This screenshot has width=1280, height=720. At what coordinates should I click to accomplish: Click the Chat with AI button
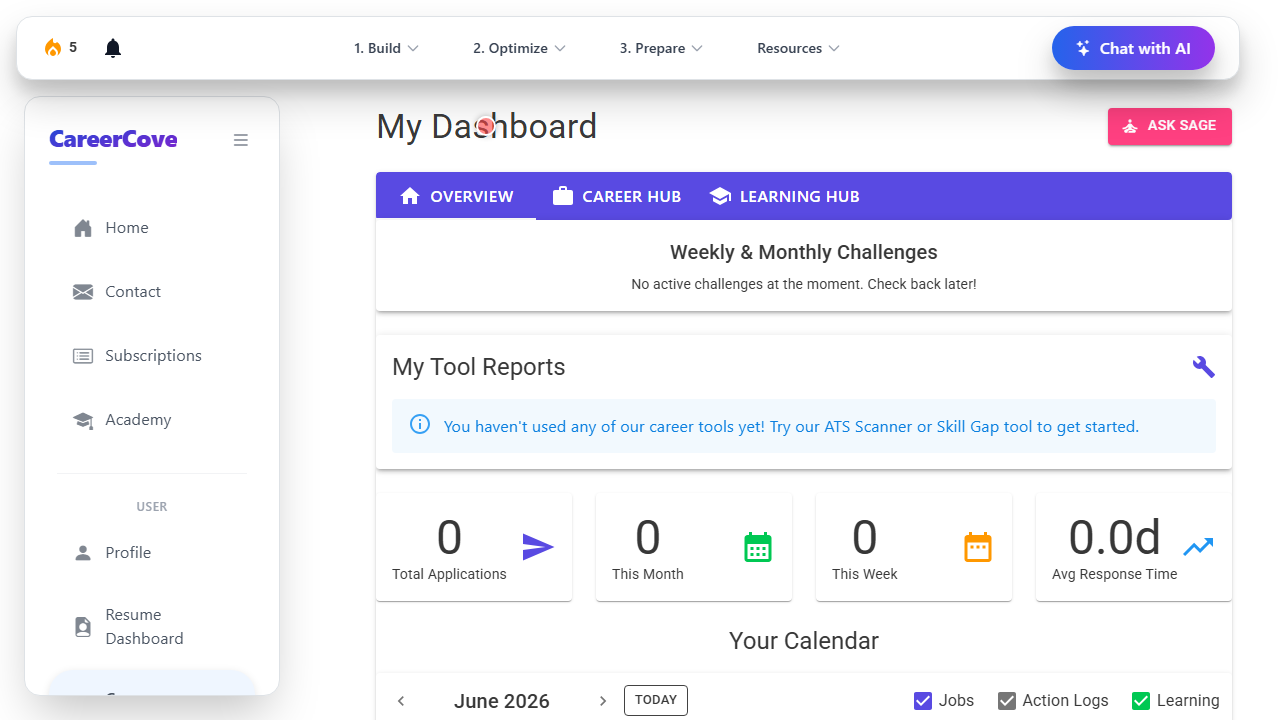(1133, 48)
